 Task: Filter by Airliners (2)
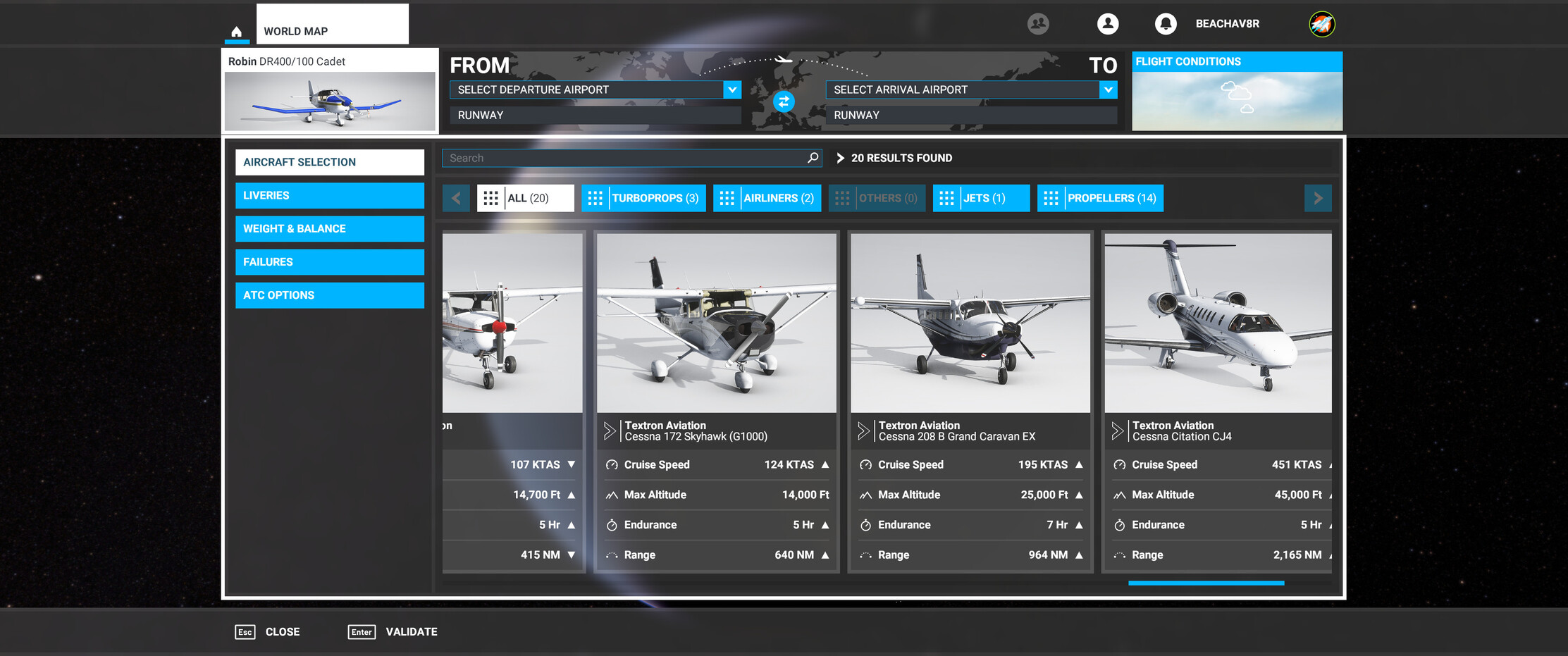click(x=767, y=198)
